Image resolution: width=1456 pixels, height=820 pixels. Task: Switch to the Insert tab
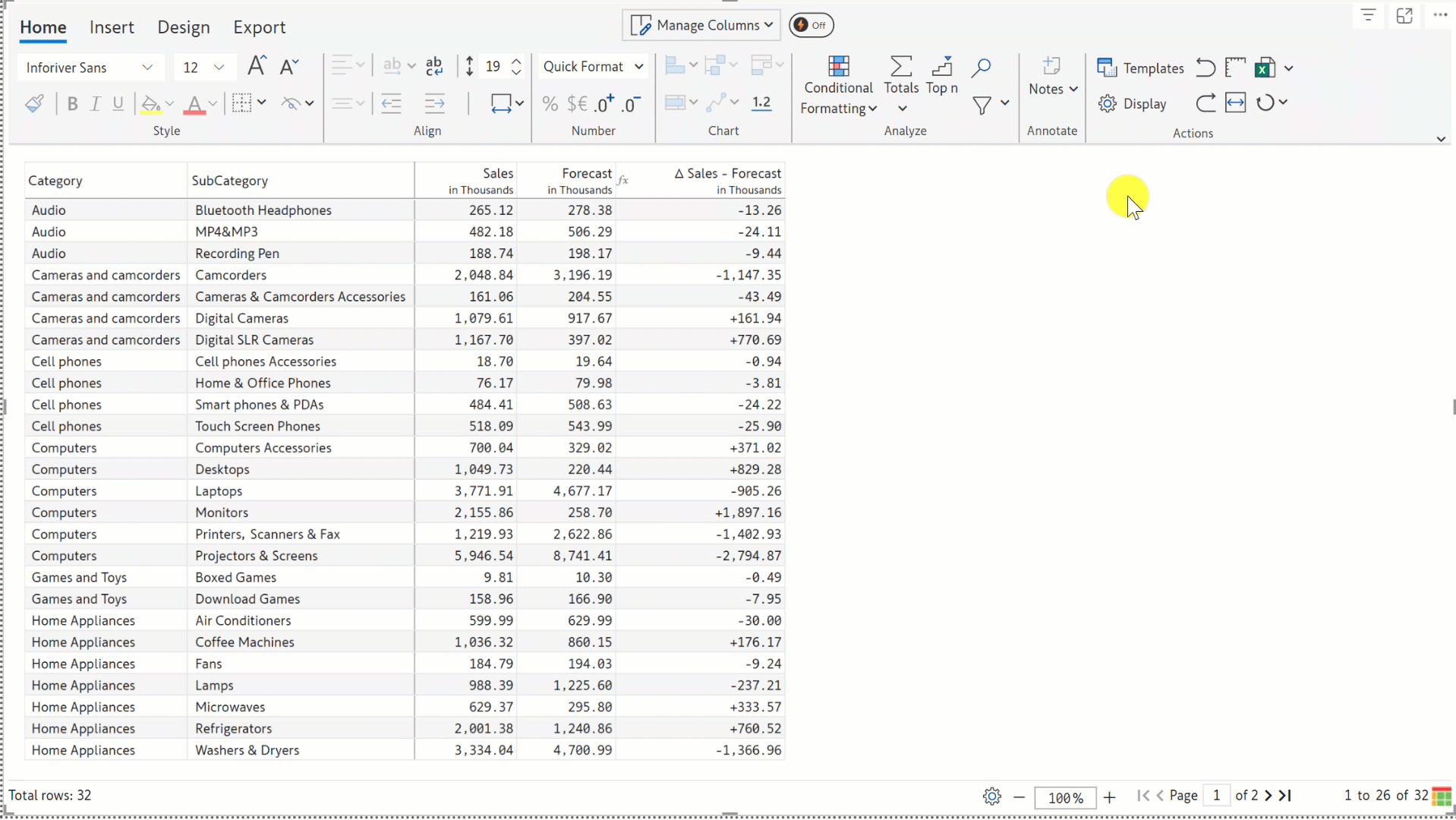(x=112, y=27)
